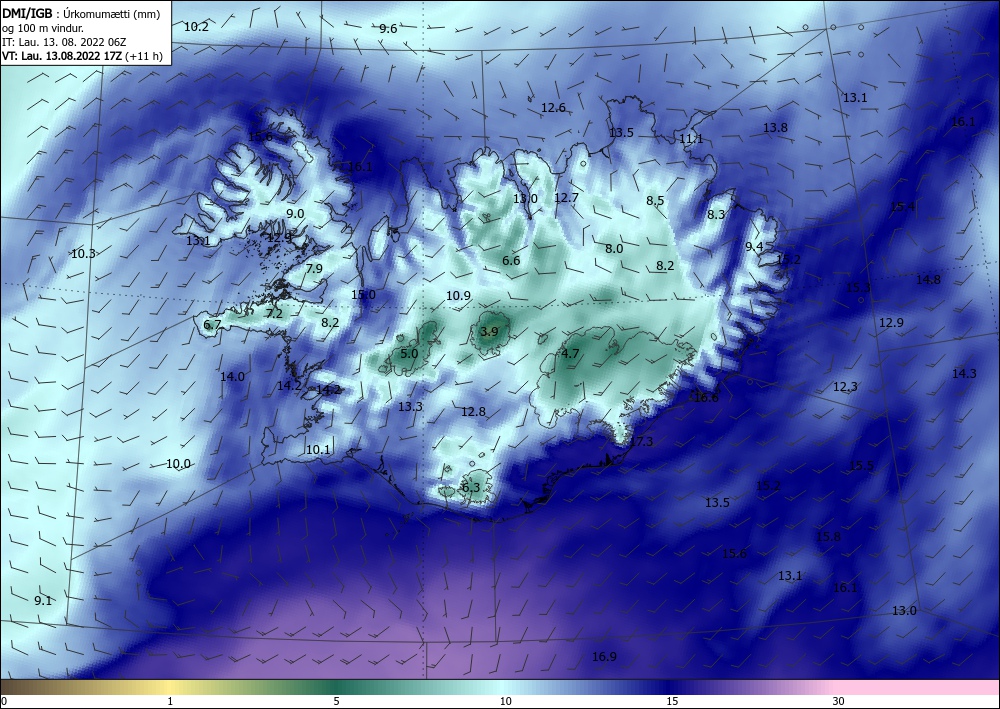Viewport: 1000px width, 709px height.
Task: Select the 16.9 value near bottom edge
Action: pyautogui.click(x=604, y=656)
